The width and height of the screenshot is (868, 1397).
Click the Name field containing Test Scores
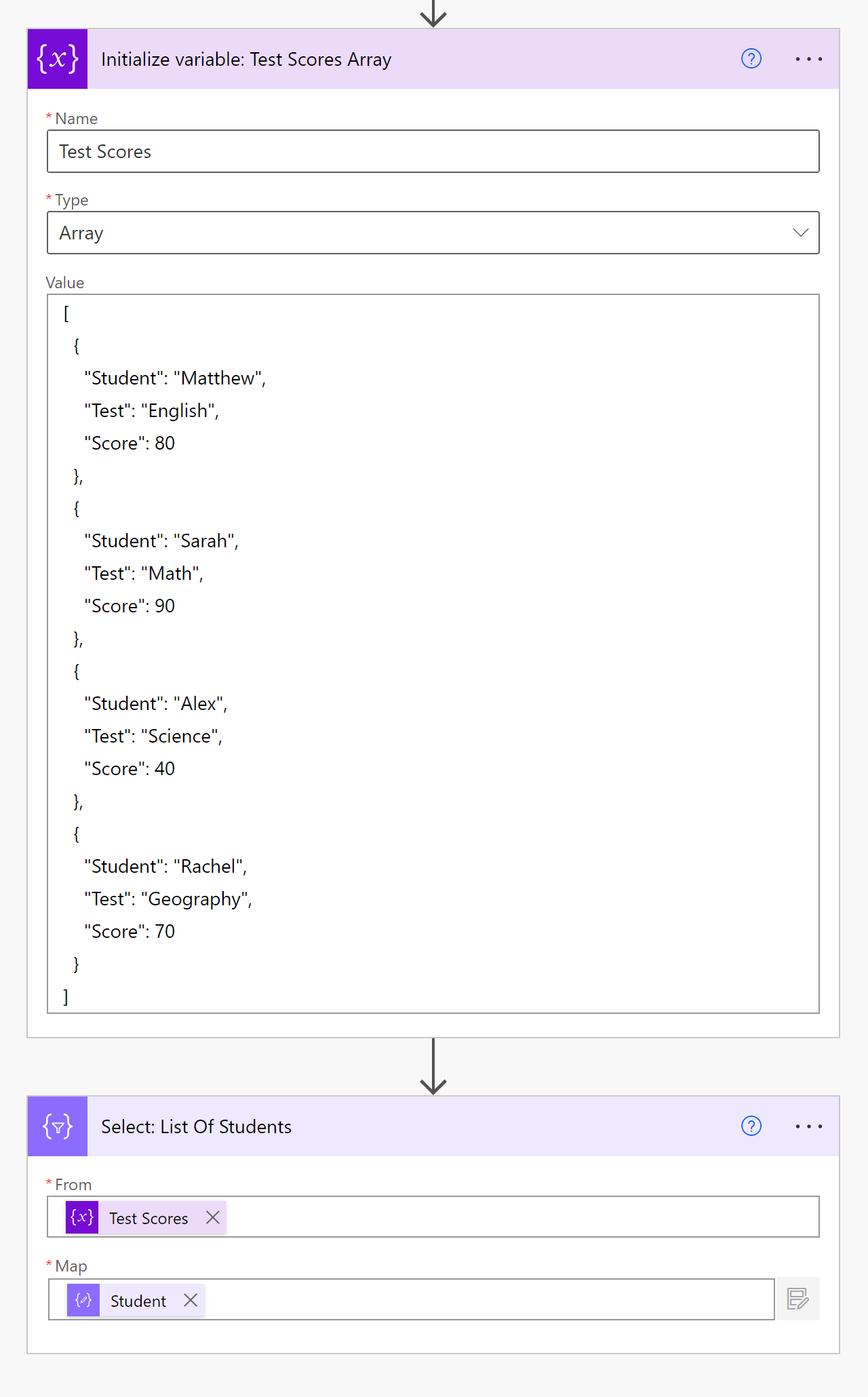click(433, 151)
